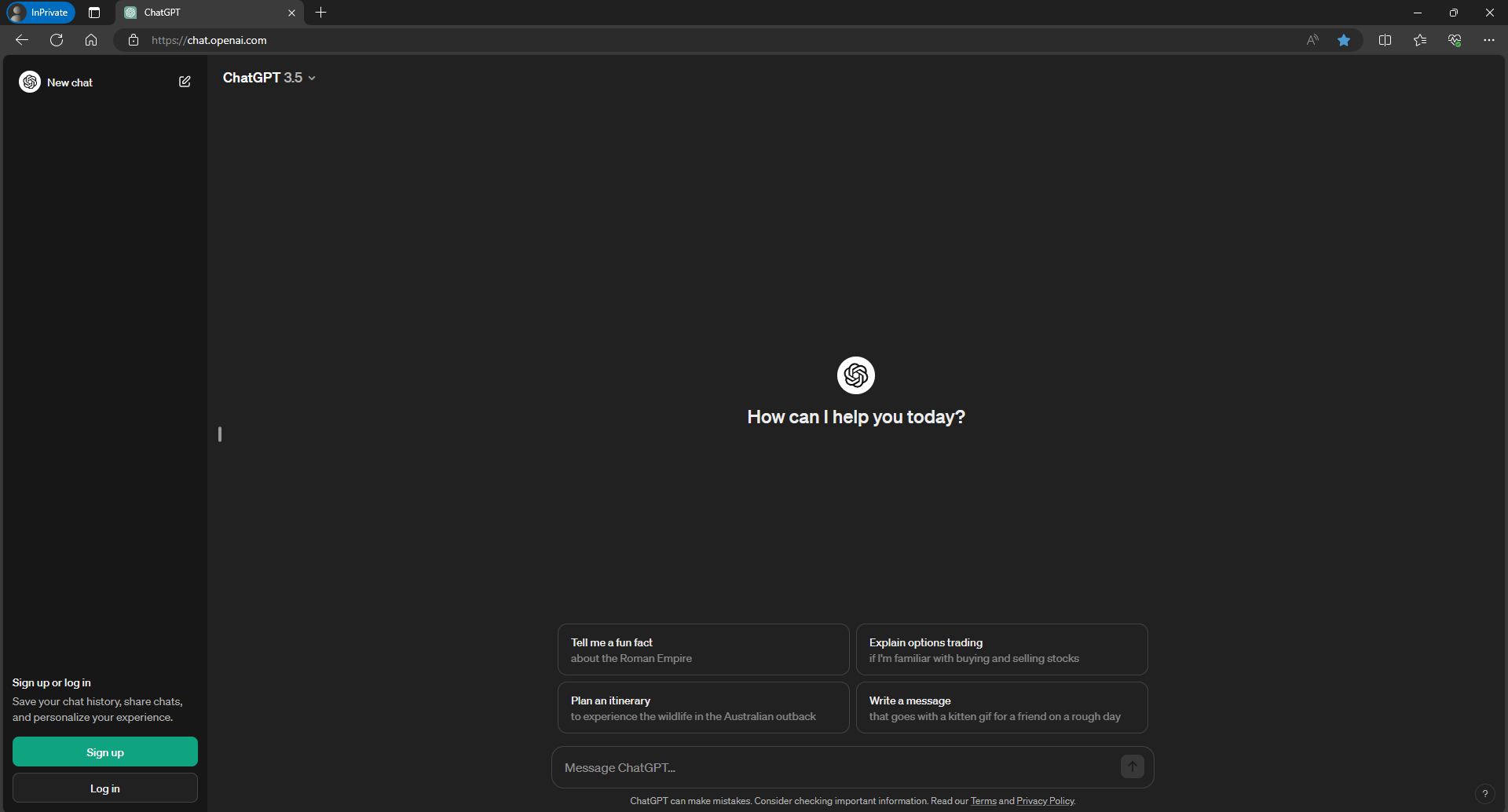Refresh the page with the reload icon
The height and width of the screenshot is (812, 1508).
(x=57, y=40)
